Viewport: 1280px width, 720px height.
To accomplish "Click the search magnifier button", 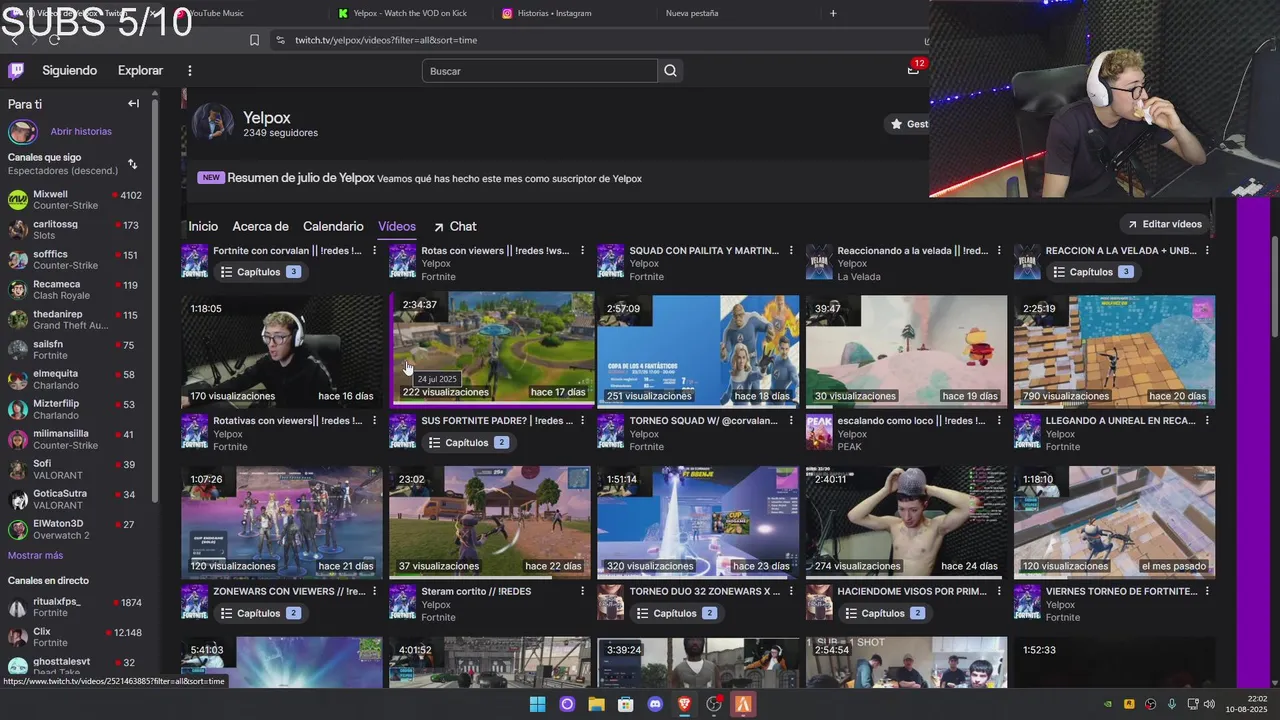I will (x=670, y=71).
